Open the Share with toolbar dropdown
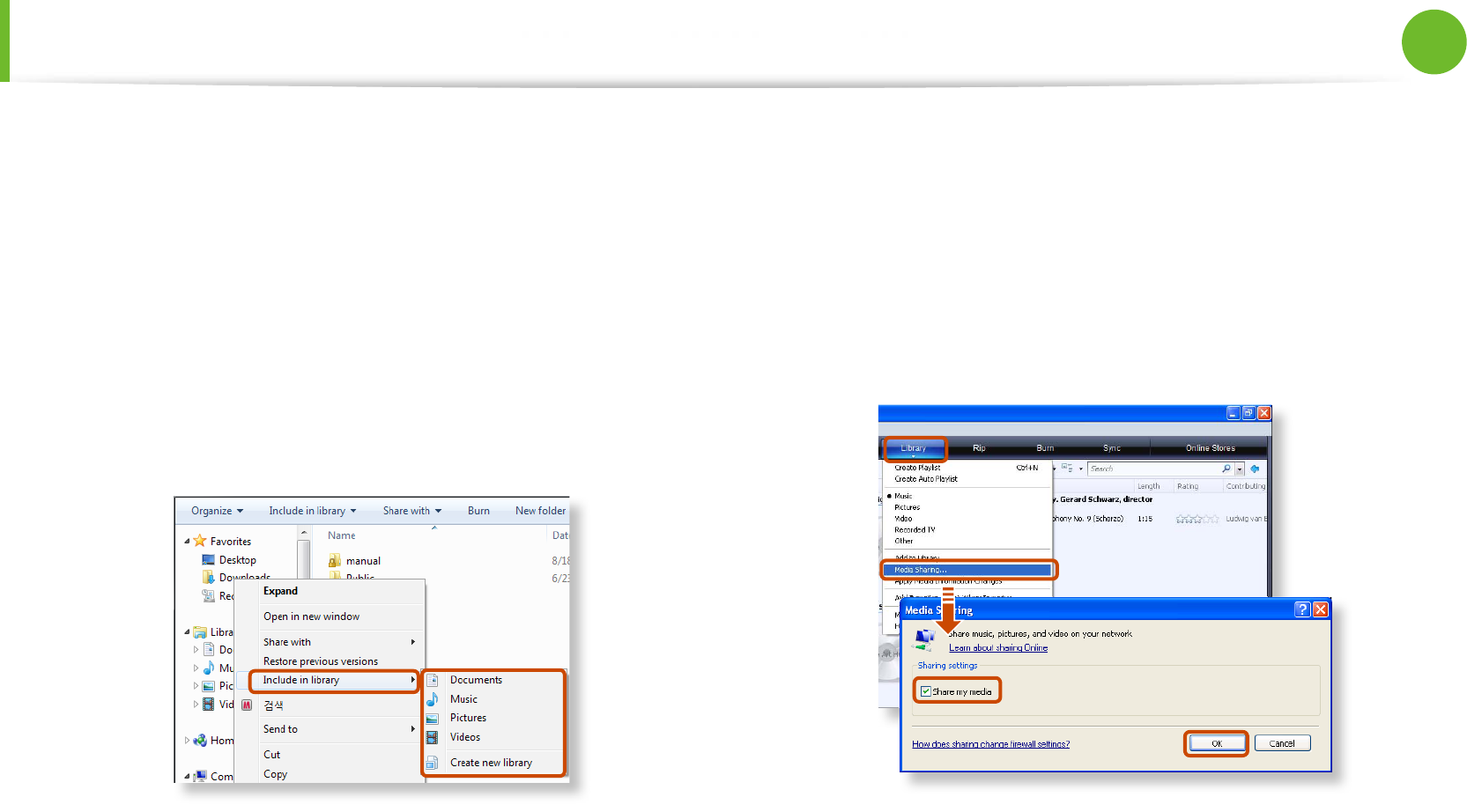Image resolution: width=1467 pixels, height=812 pixels. 412,511
